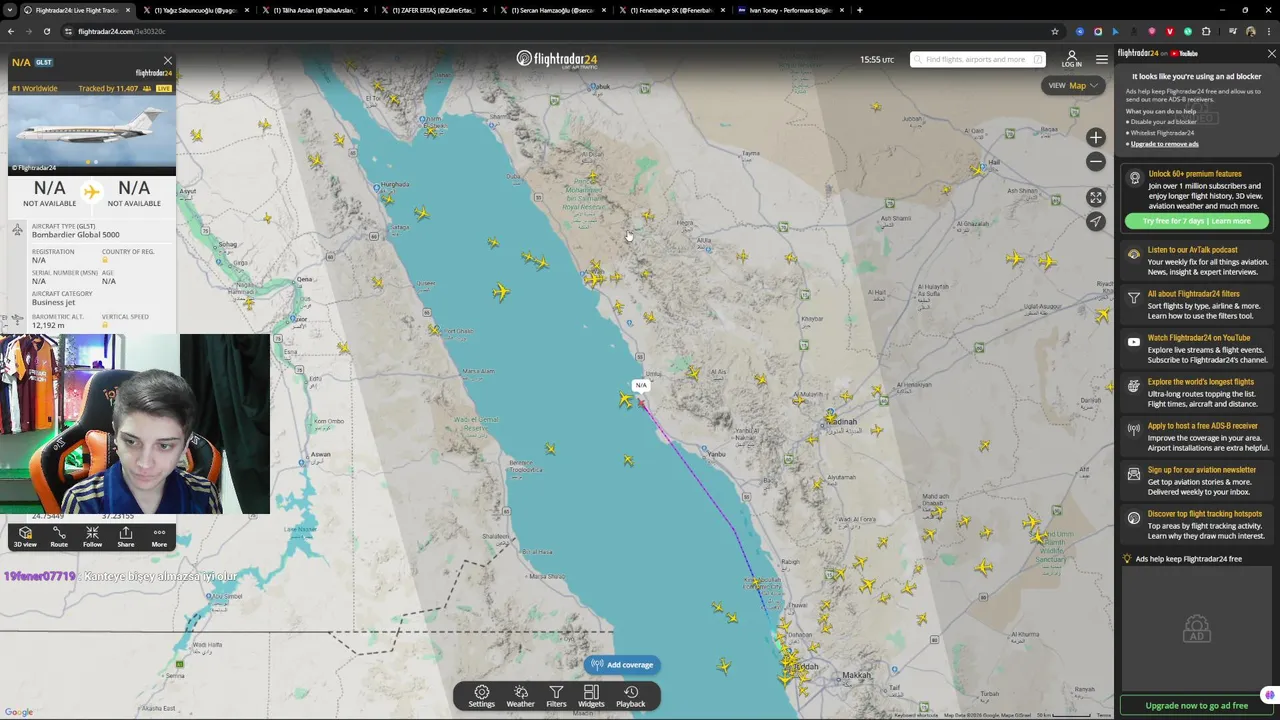Zoom out on the map

point(1096,162)
